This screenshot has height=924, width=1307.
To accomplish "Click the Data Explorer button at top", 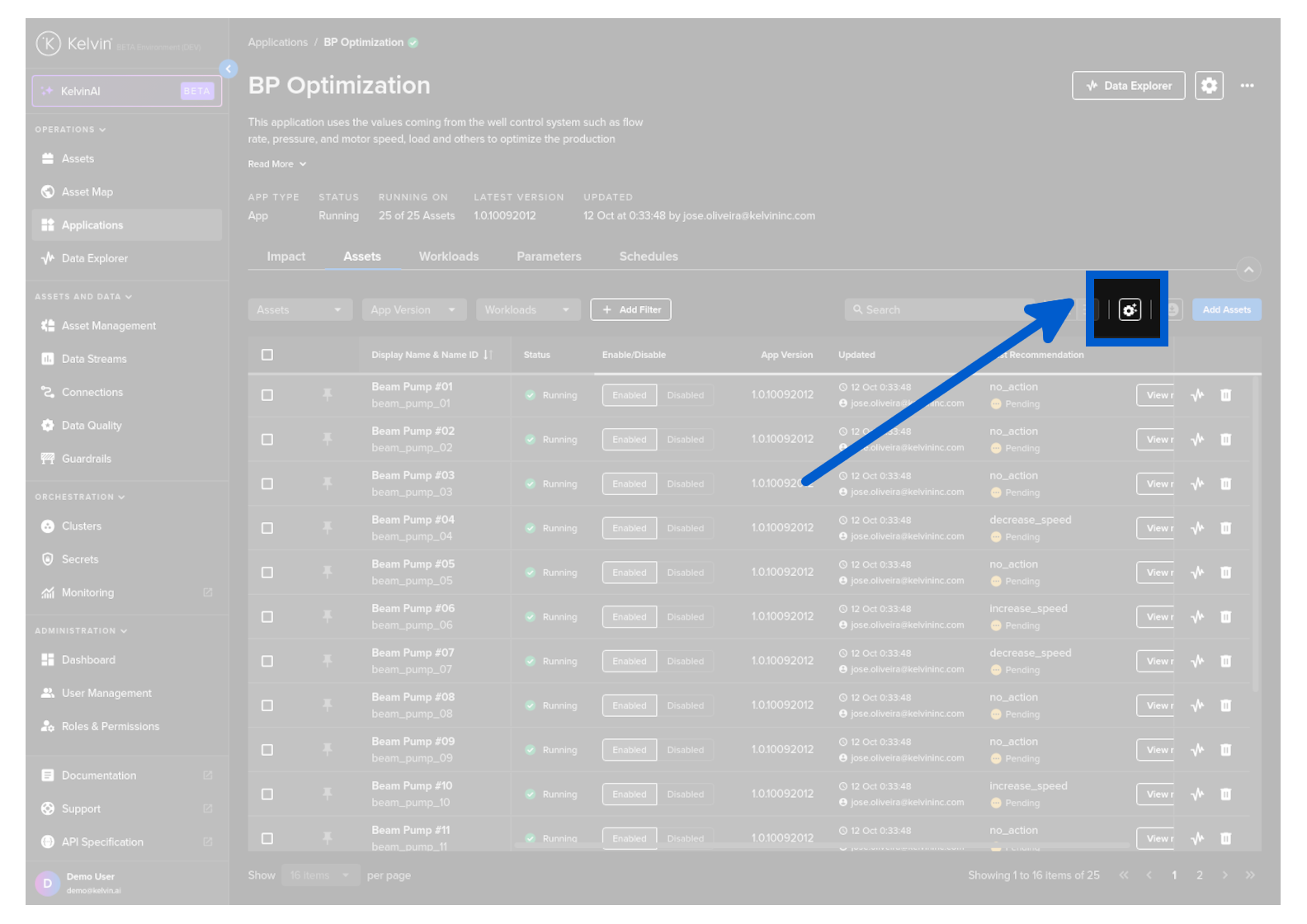I will tap(1128, 86).
